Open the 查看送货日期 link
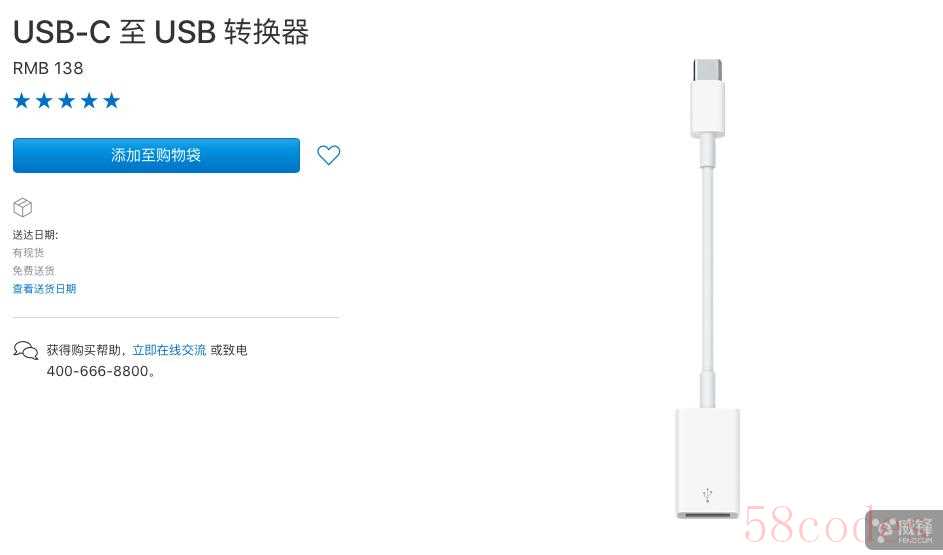The height and width of the screenshot is (555, 943). [x=45, y=289]
